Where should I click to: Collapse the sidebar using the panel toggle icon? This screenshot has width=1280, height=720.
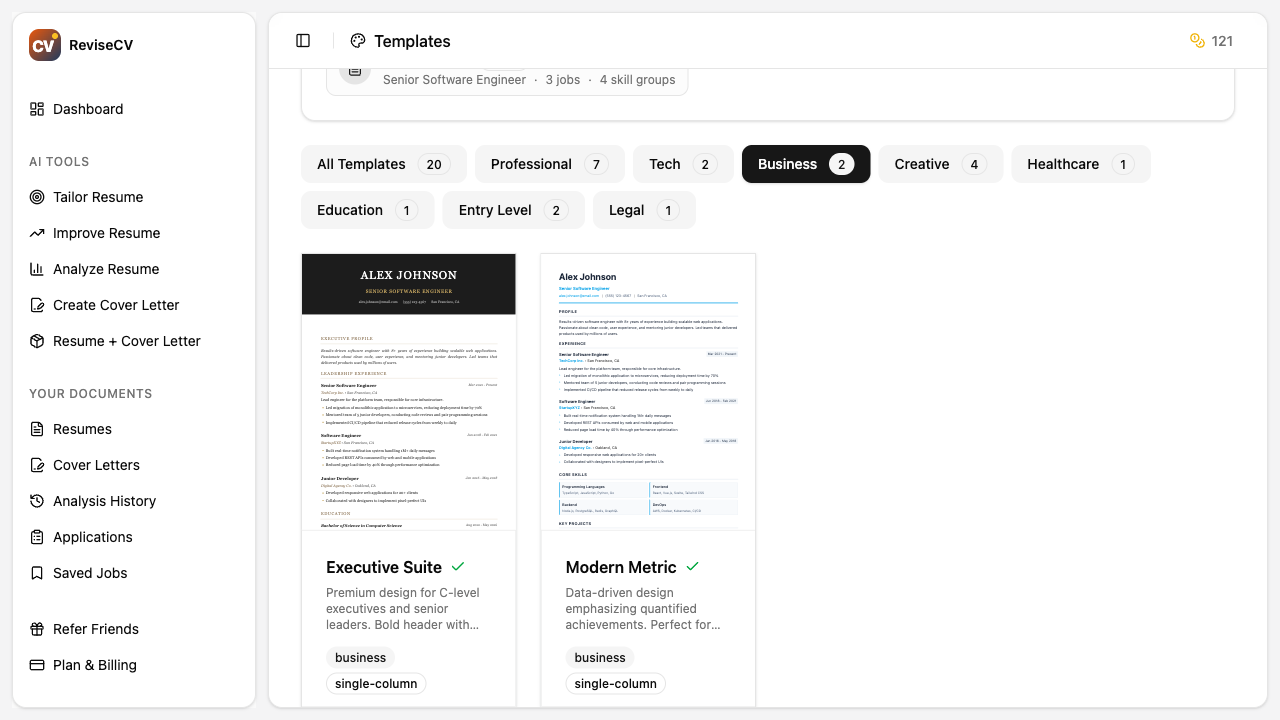click(x=303, y=40)
